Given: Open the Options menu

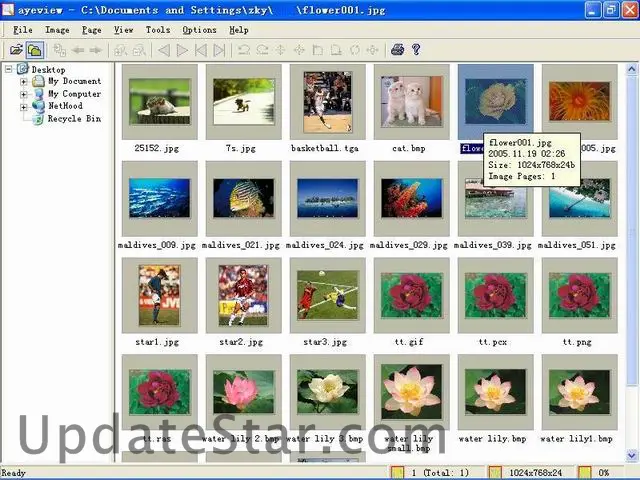Looking at the screenshot, I should [199, 30].
